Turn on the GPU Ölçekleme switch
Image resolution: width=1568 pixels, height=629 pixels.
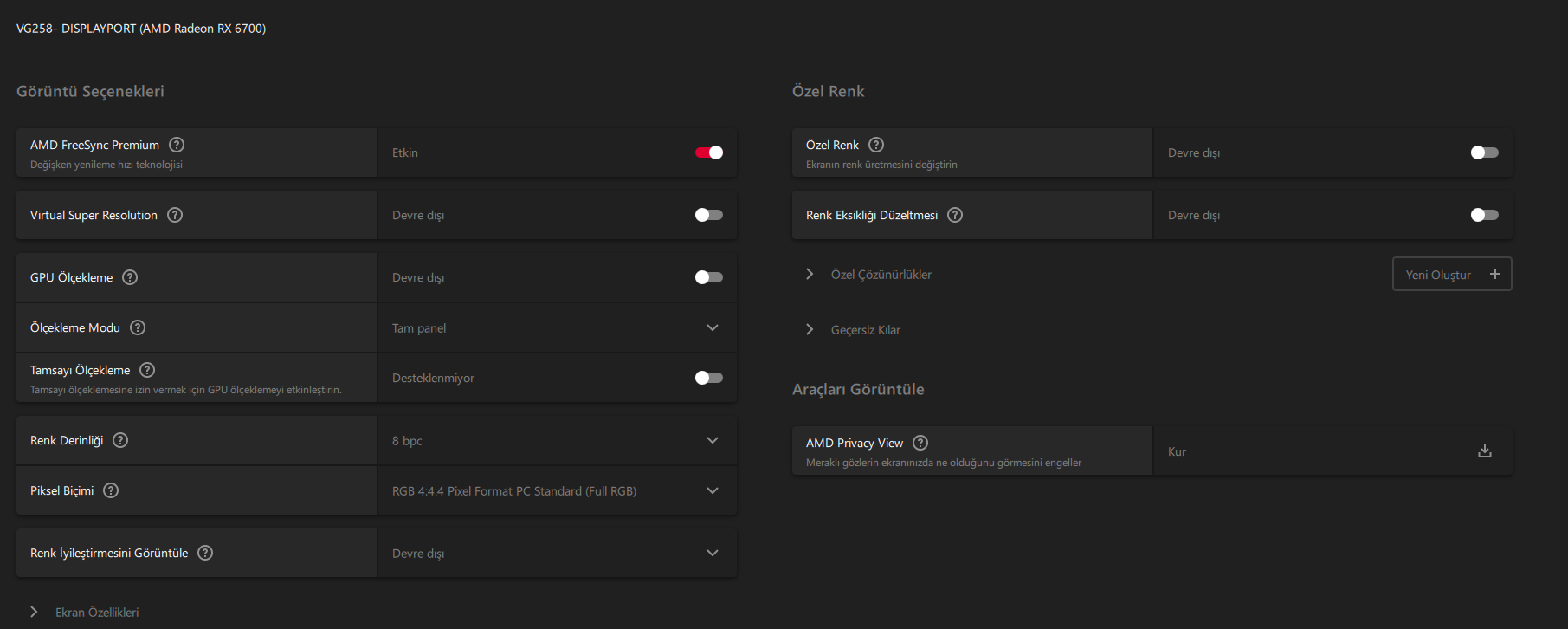click(x=708, y=277)
